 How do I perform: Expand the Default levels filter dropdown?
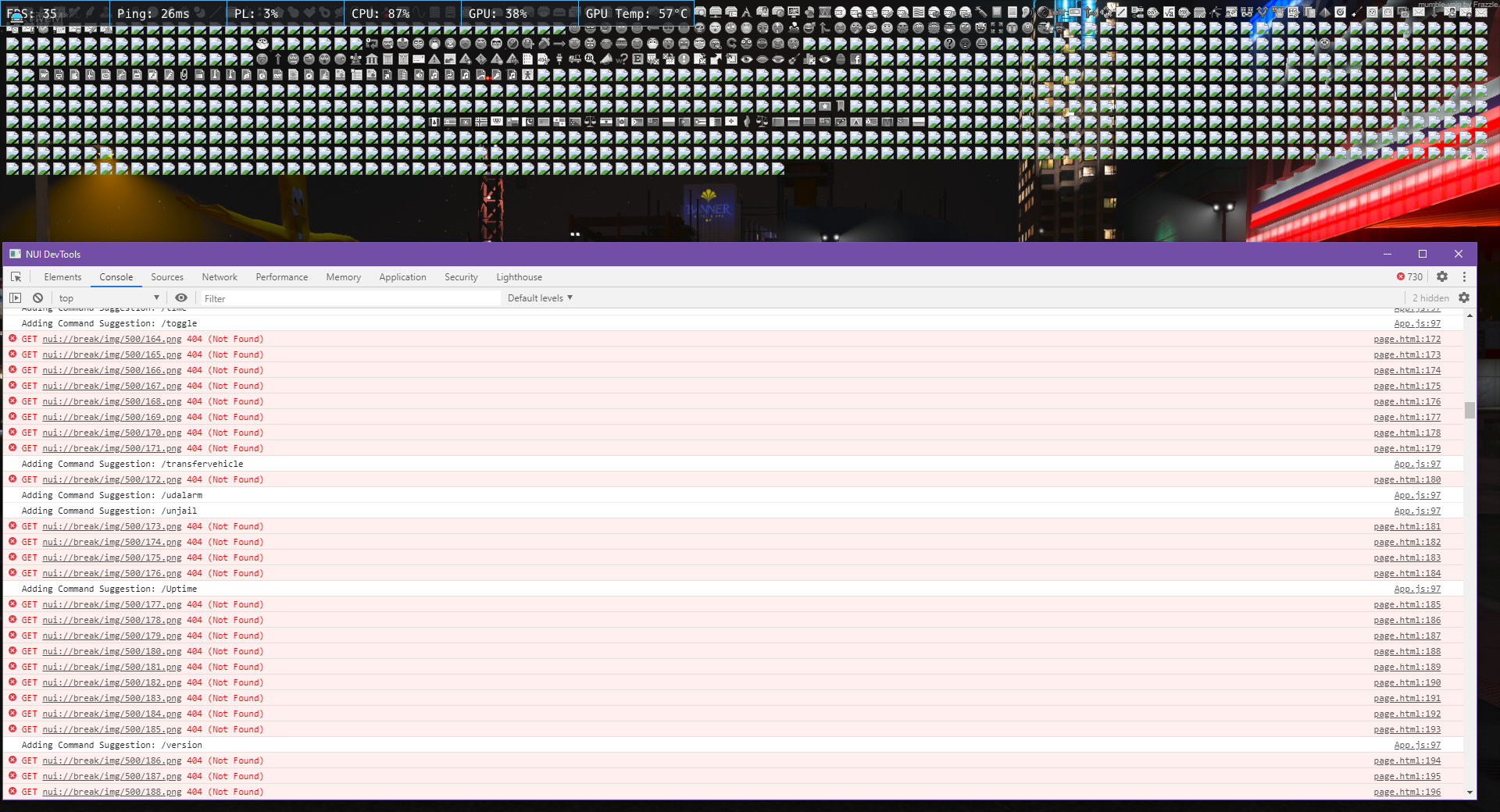(x=539, y=297)
